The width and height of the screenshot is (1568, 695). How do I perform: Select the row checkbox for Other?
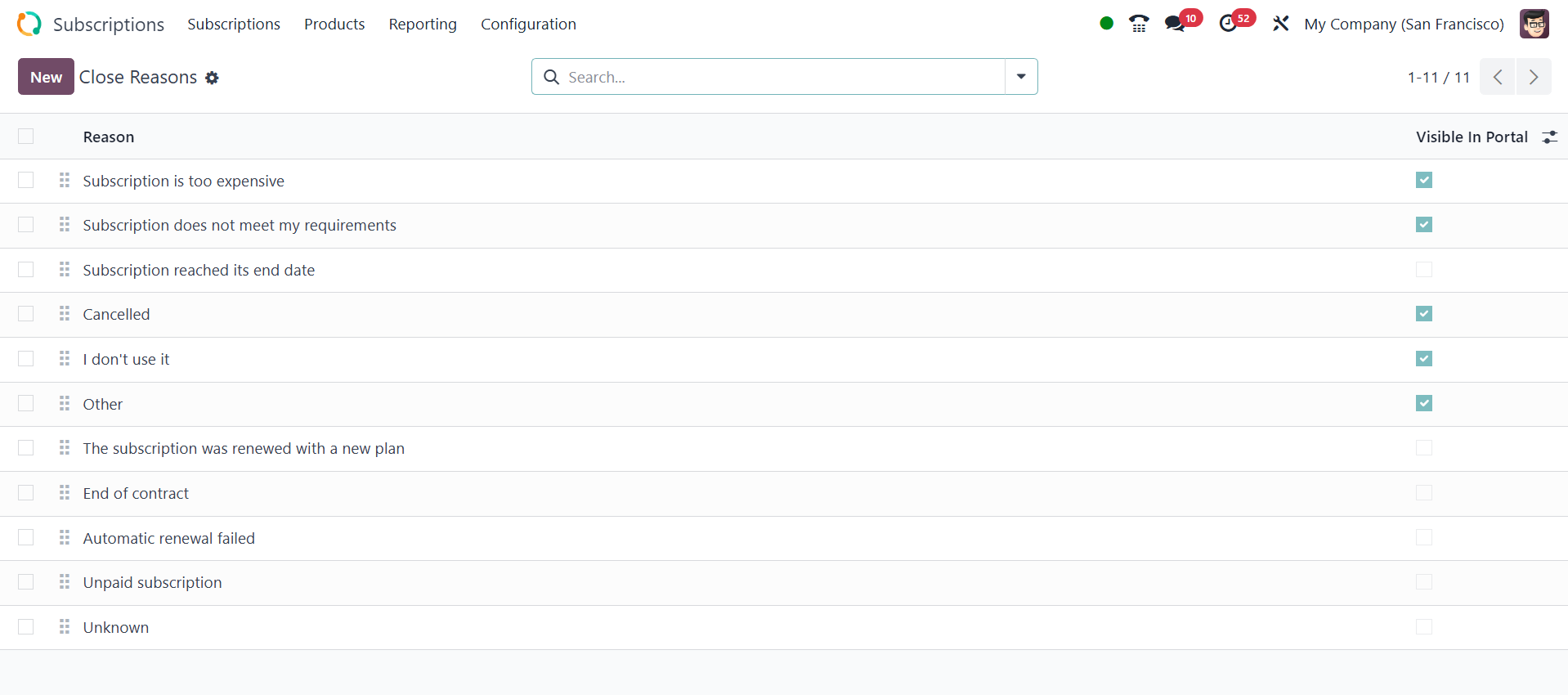[26, 404]
